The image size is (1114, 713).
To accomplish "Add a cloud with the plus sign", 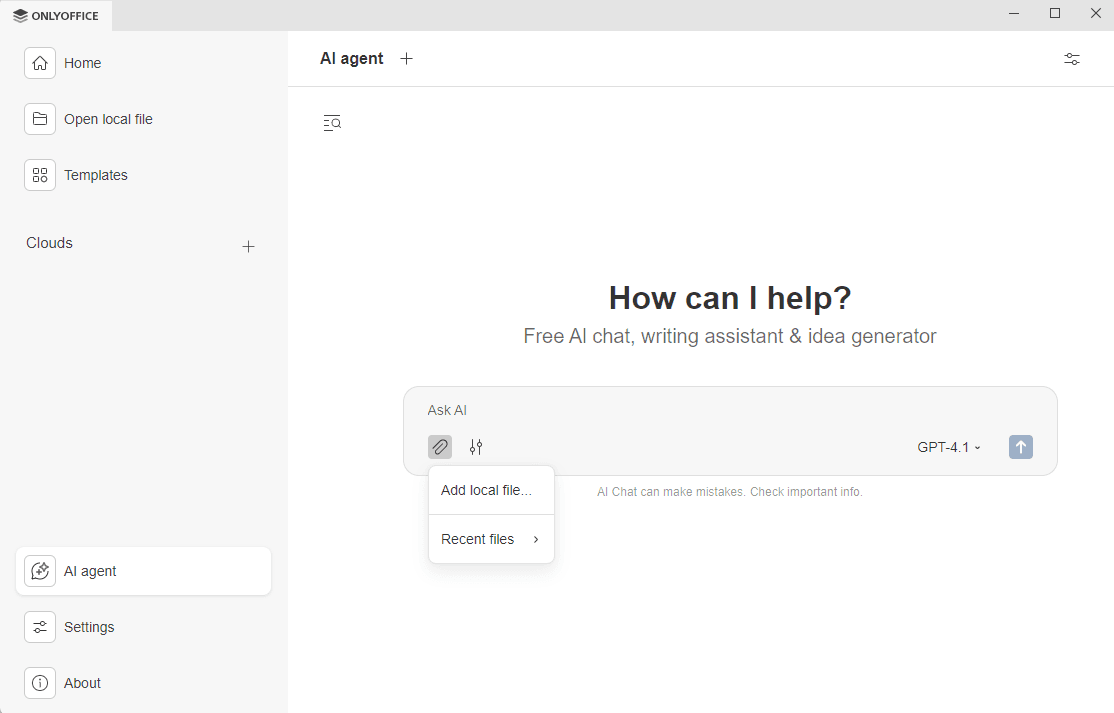I will coord(248,246).
